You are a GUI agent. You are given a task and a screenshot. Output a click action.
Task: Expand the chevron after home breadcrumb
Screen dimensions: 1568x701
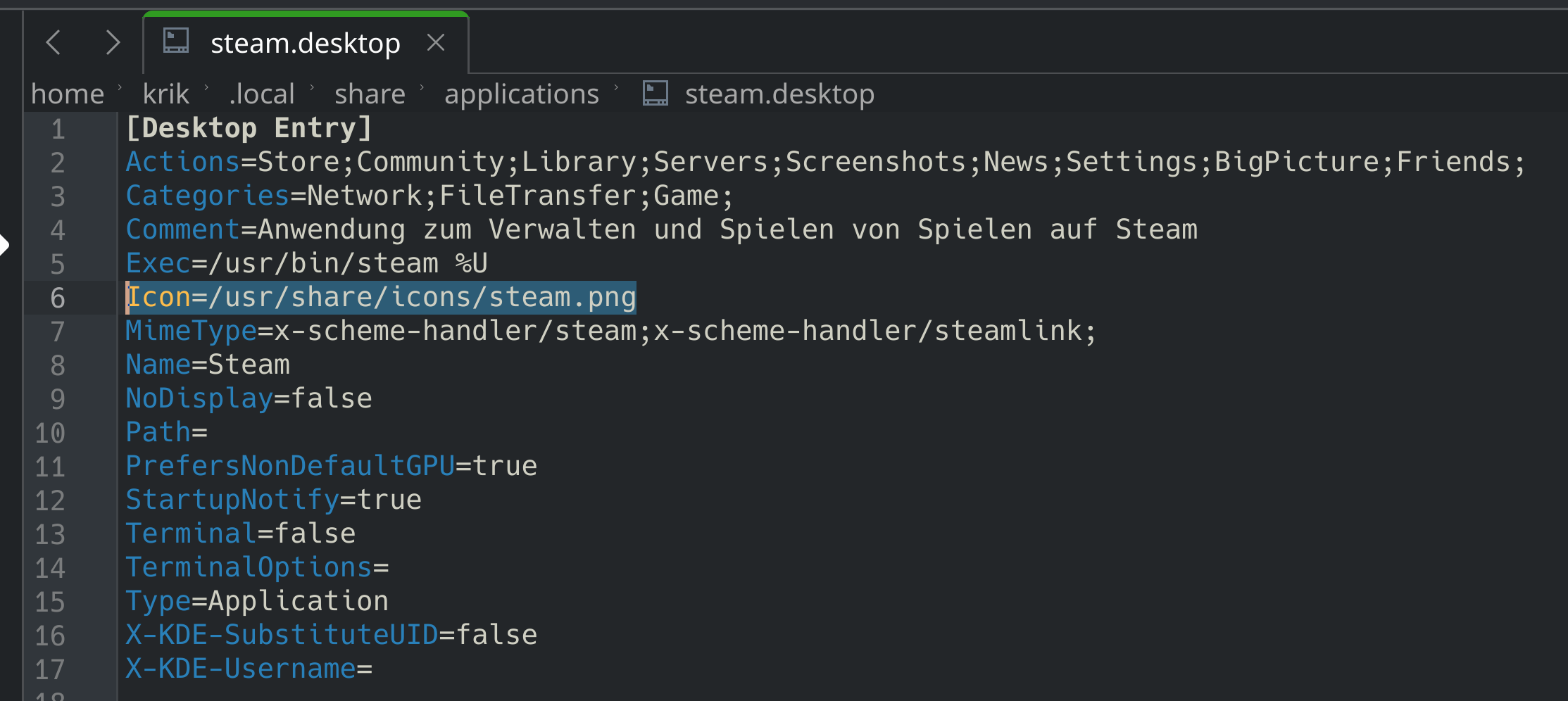[x=120, y=88]
